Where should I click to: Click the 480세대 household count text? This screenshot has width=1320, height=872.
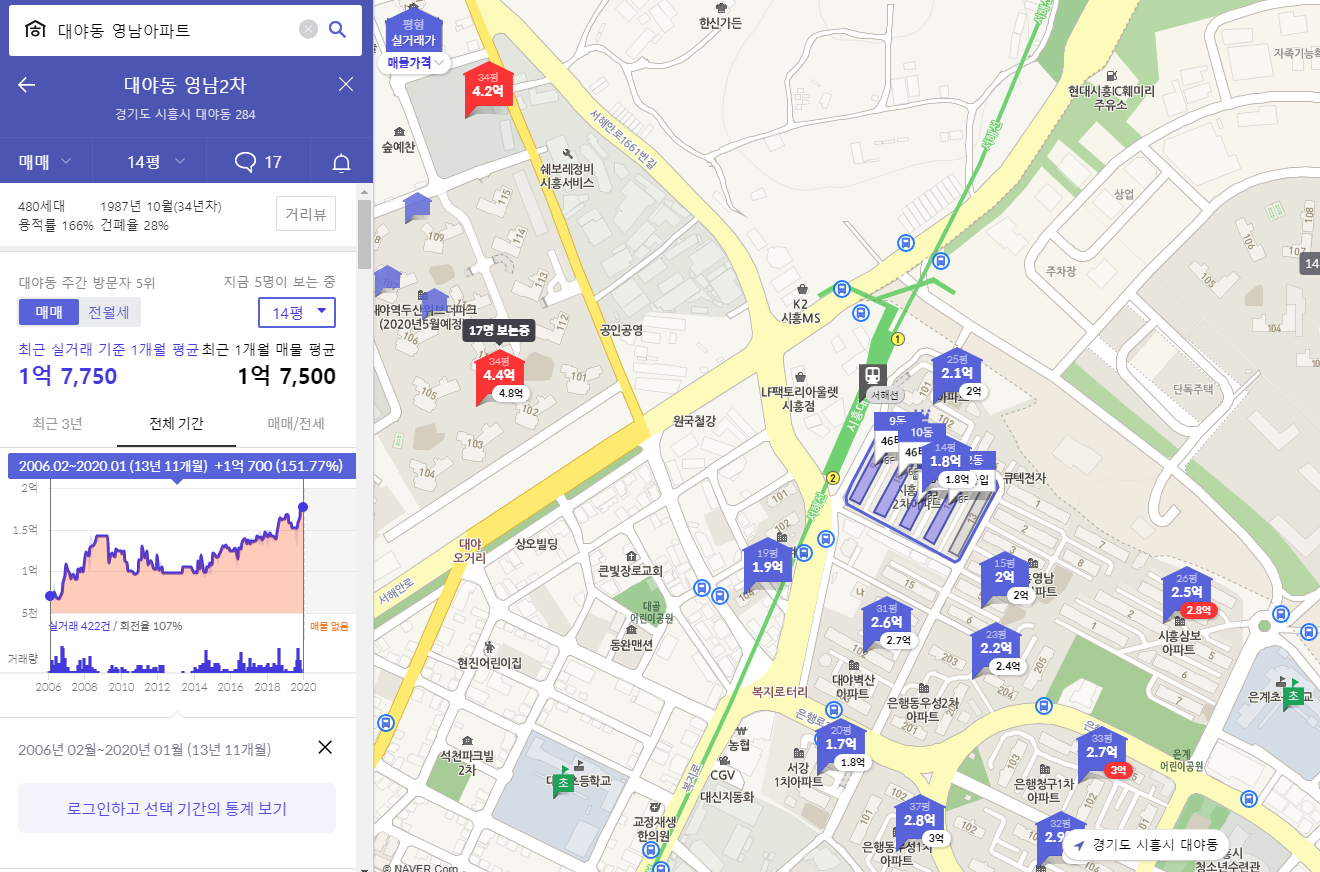point(42,206)
